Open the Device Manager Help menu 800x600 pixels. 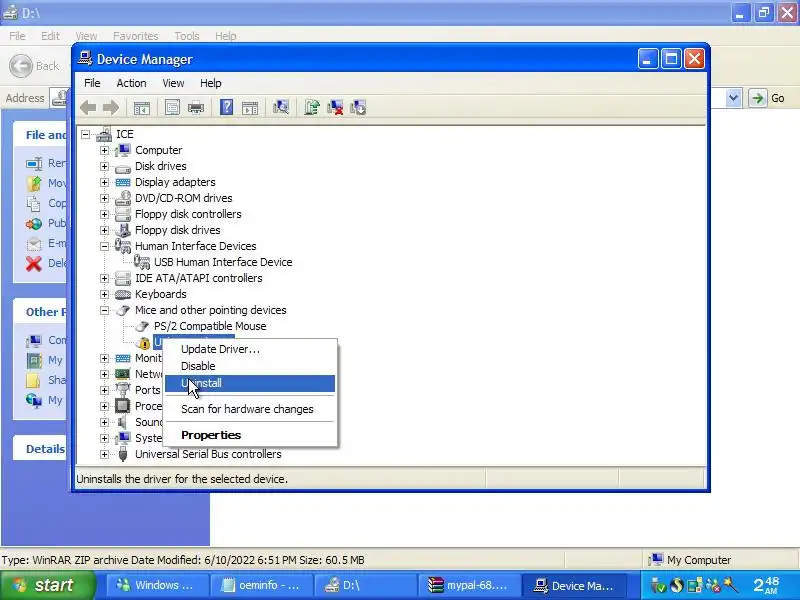tap(211, 83)
